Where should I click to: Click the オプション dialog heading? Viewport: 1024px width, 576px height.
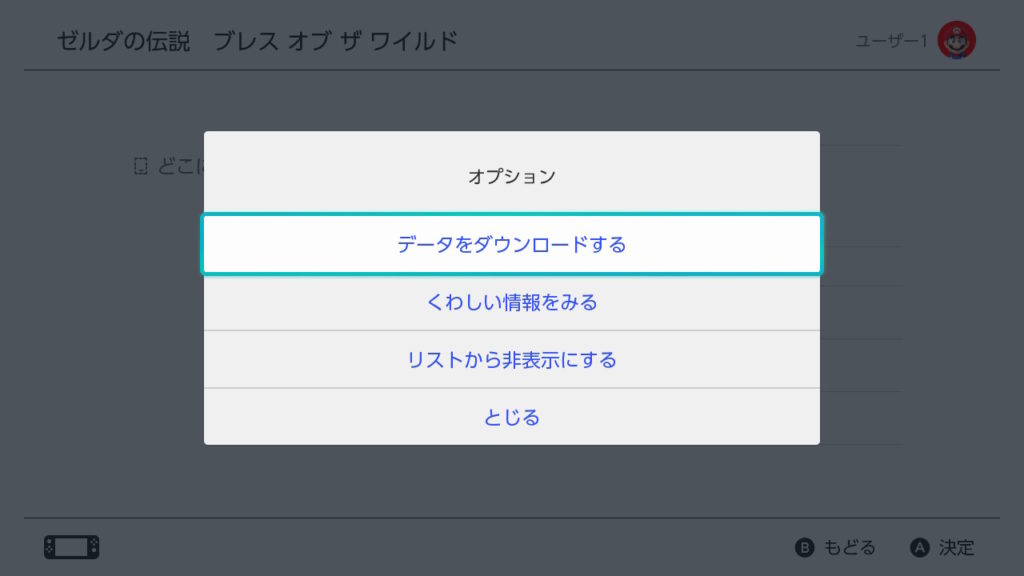(511, 176)
